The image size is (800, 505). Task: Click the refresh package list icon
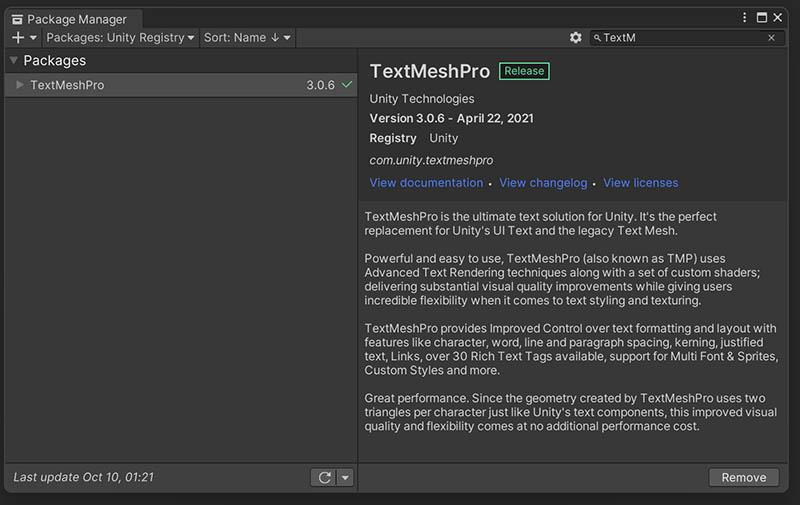pos(324,477)
